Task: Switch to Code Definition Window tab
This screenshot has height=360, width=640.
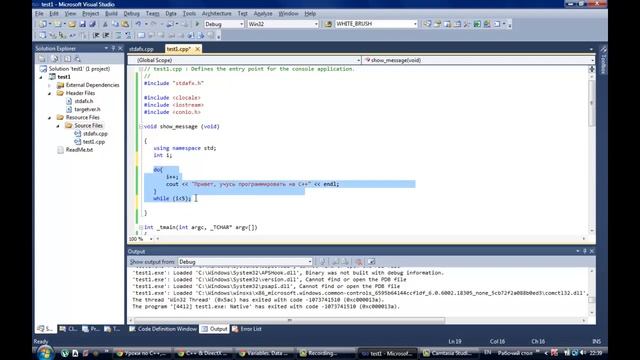Action: click(163, 329)
